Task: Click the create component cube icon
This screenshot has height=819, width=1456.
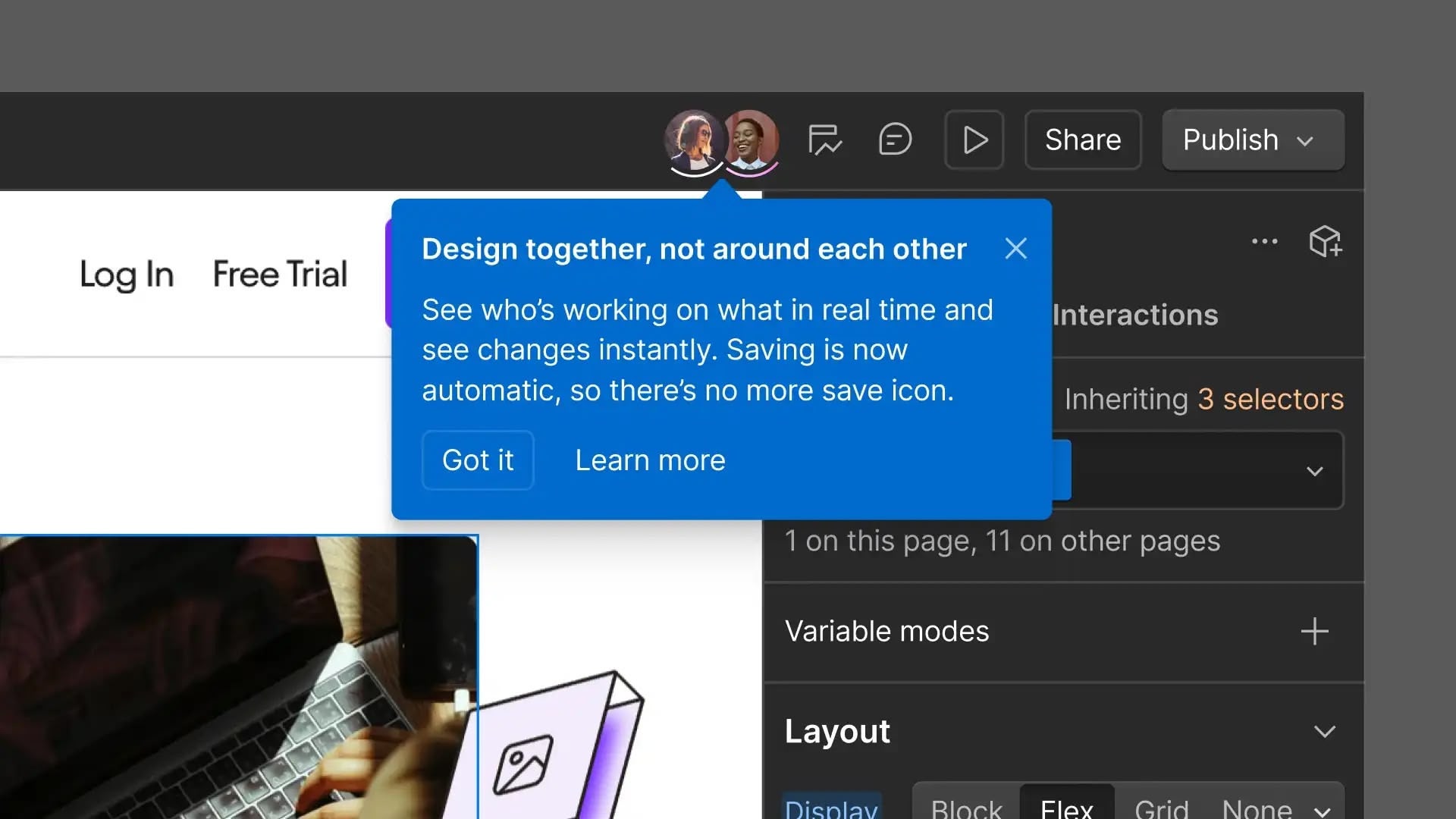Action: coord(1325,242)
